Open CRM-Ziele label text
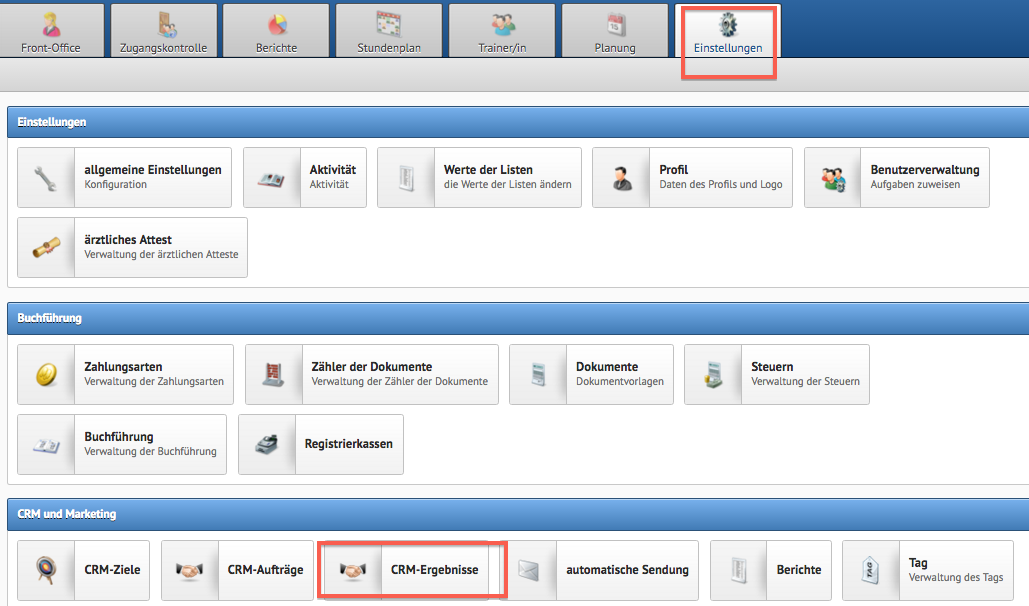 (112, 570)
